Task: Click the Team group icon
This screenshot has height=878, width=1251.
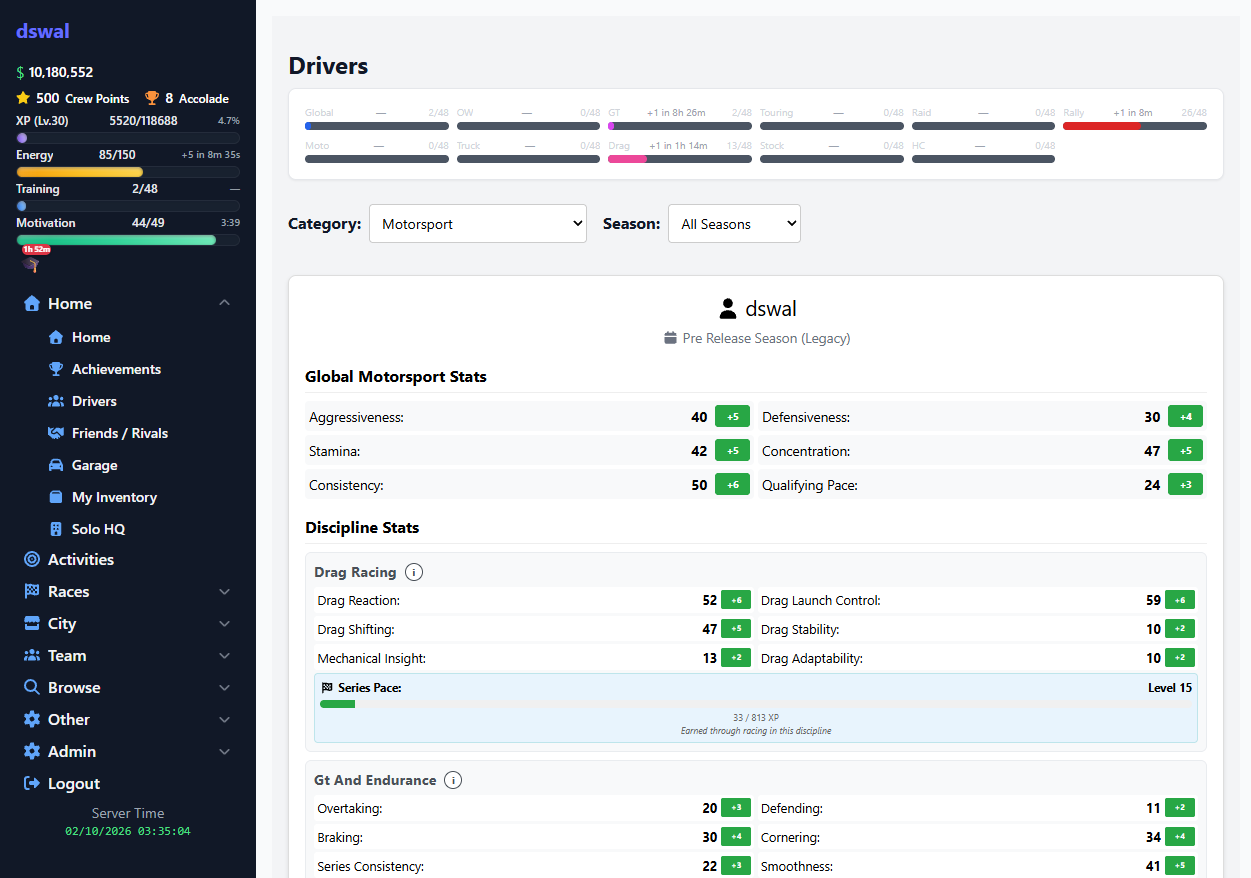Action: click(x=32, y=656)
